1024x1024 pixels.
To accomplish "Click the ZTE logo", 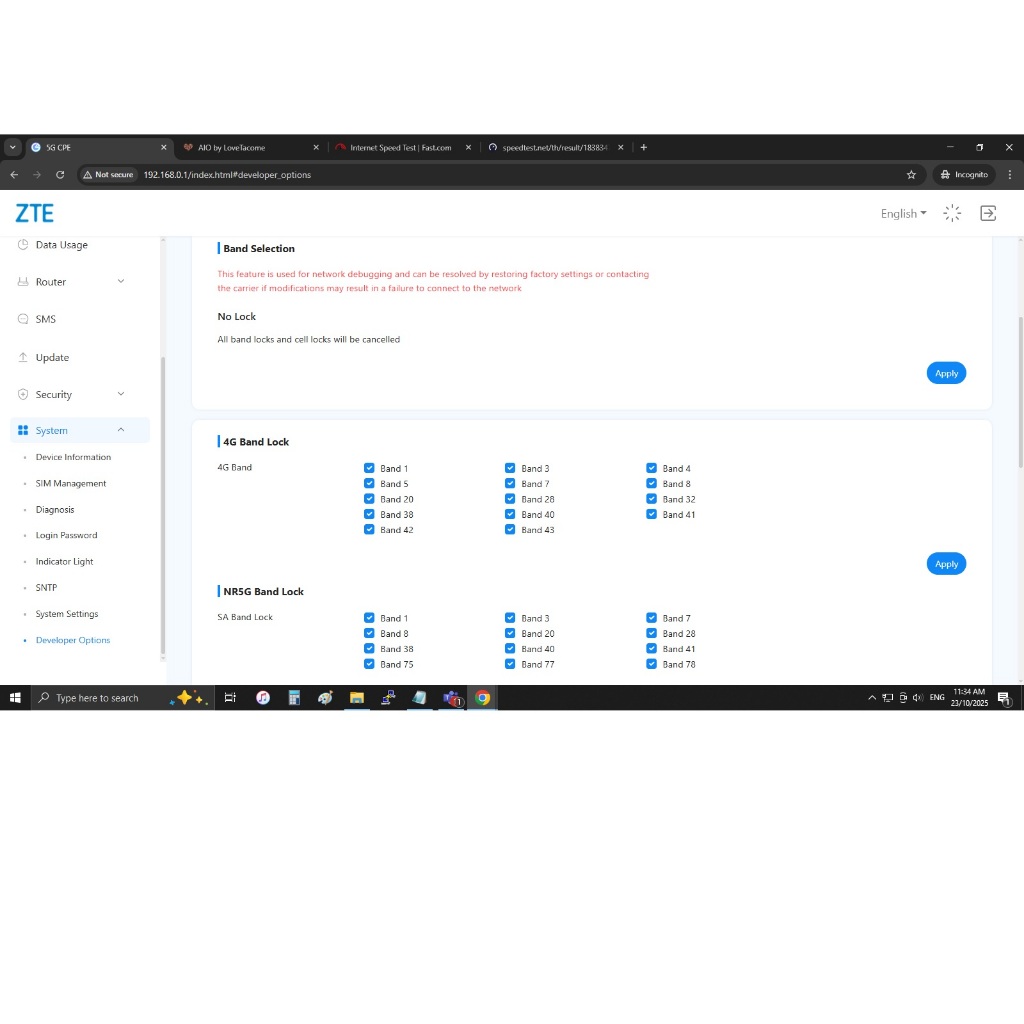I will click(35, 213).
